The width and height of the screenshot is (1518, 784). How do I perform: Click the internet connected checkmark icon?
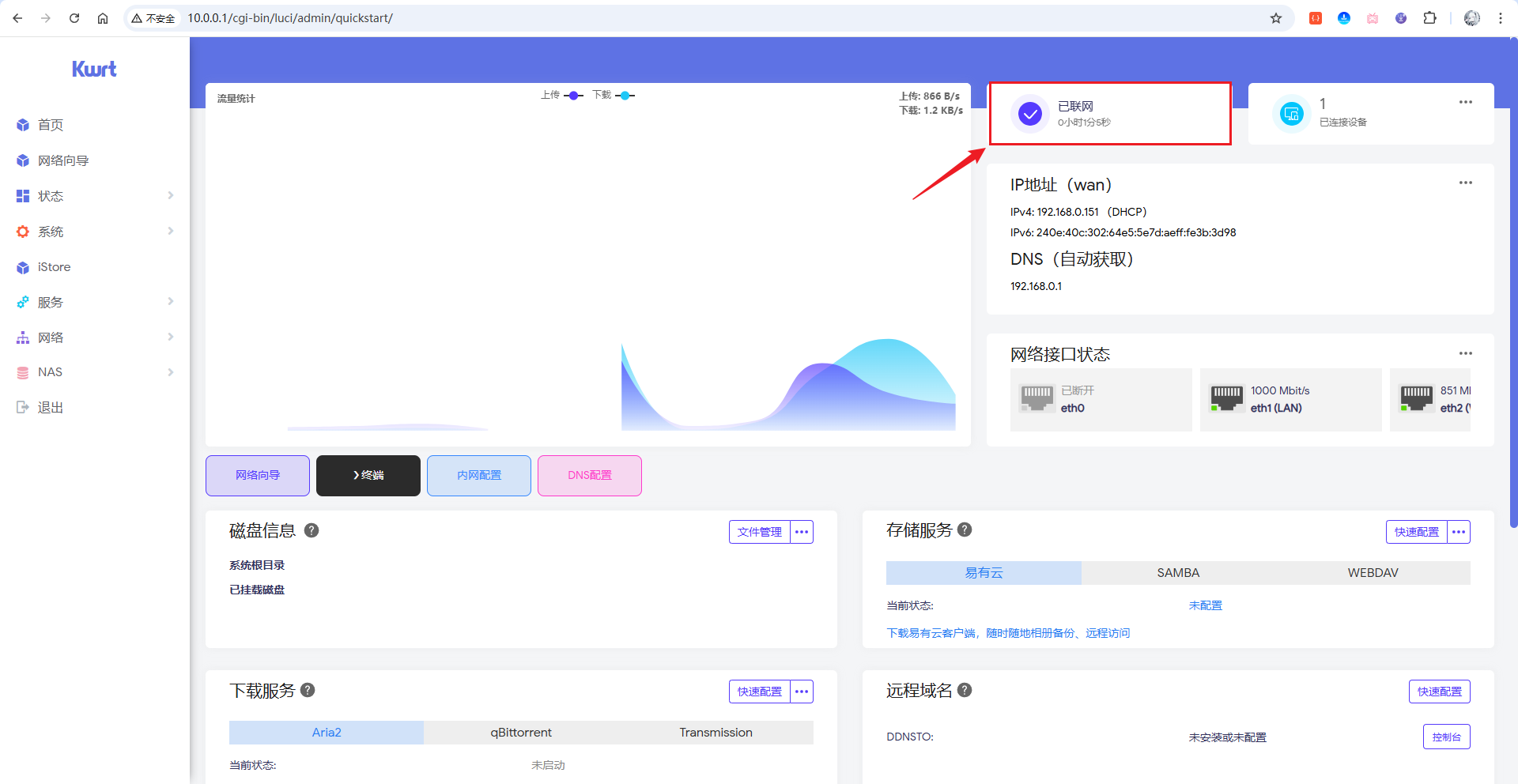(1029, 114)
